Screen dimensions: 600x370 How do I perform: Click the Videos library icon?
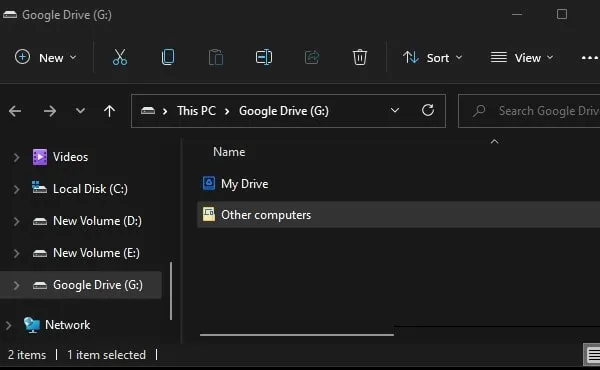point(40,157)
